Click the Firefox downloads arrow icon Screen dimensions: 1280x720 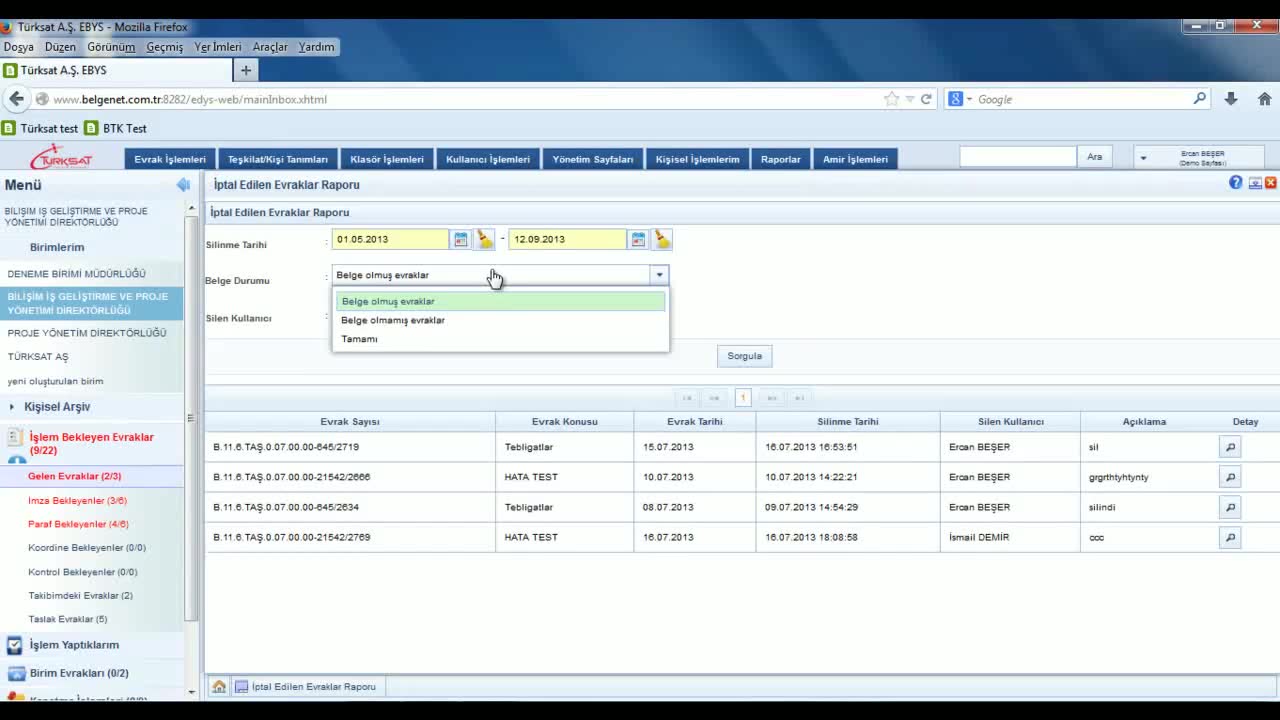click(x=1231, y=99)
